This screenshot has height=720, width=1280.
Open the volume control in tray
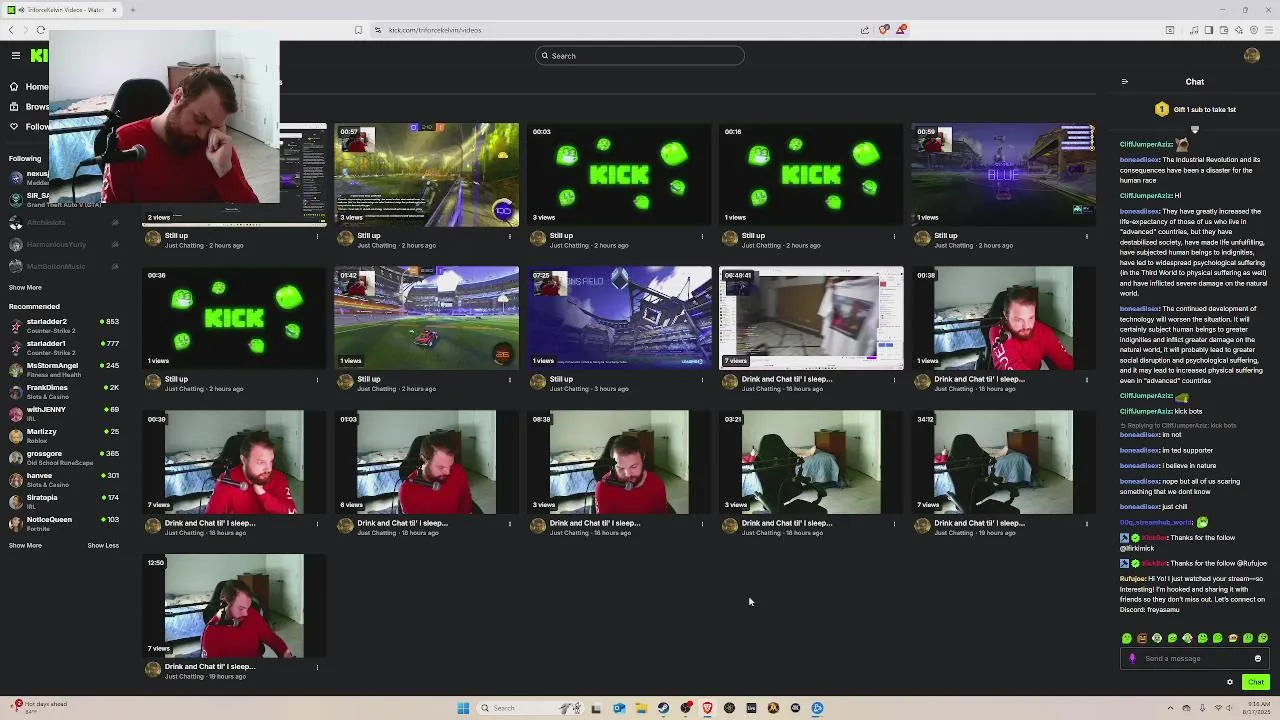point(1229,708)
